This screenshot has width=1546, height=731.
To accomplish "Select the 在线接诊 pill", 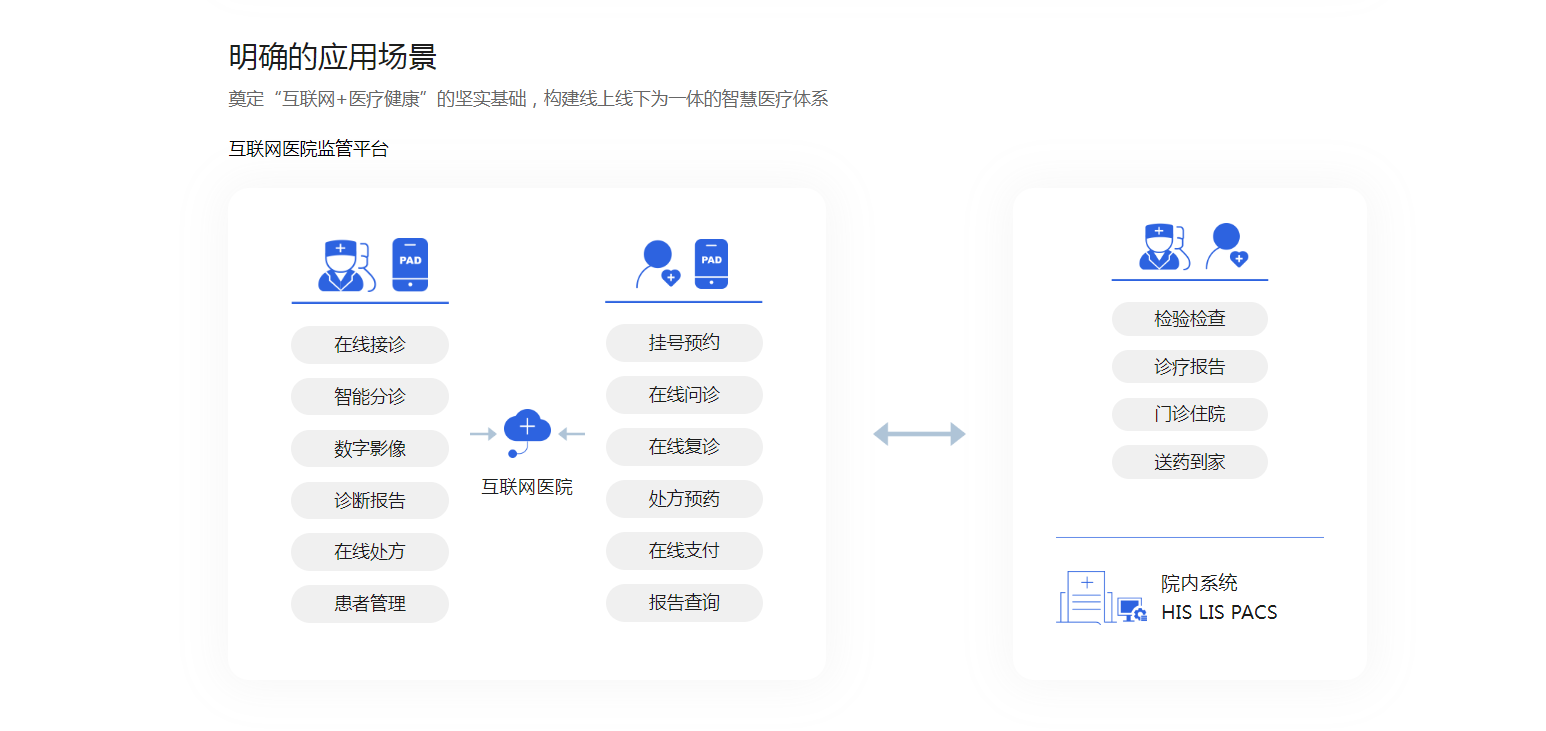I will click(370, 345).
